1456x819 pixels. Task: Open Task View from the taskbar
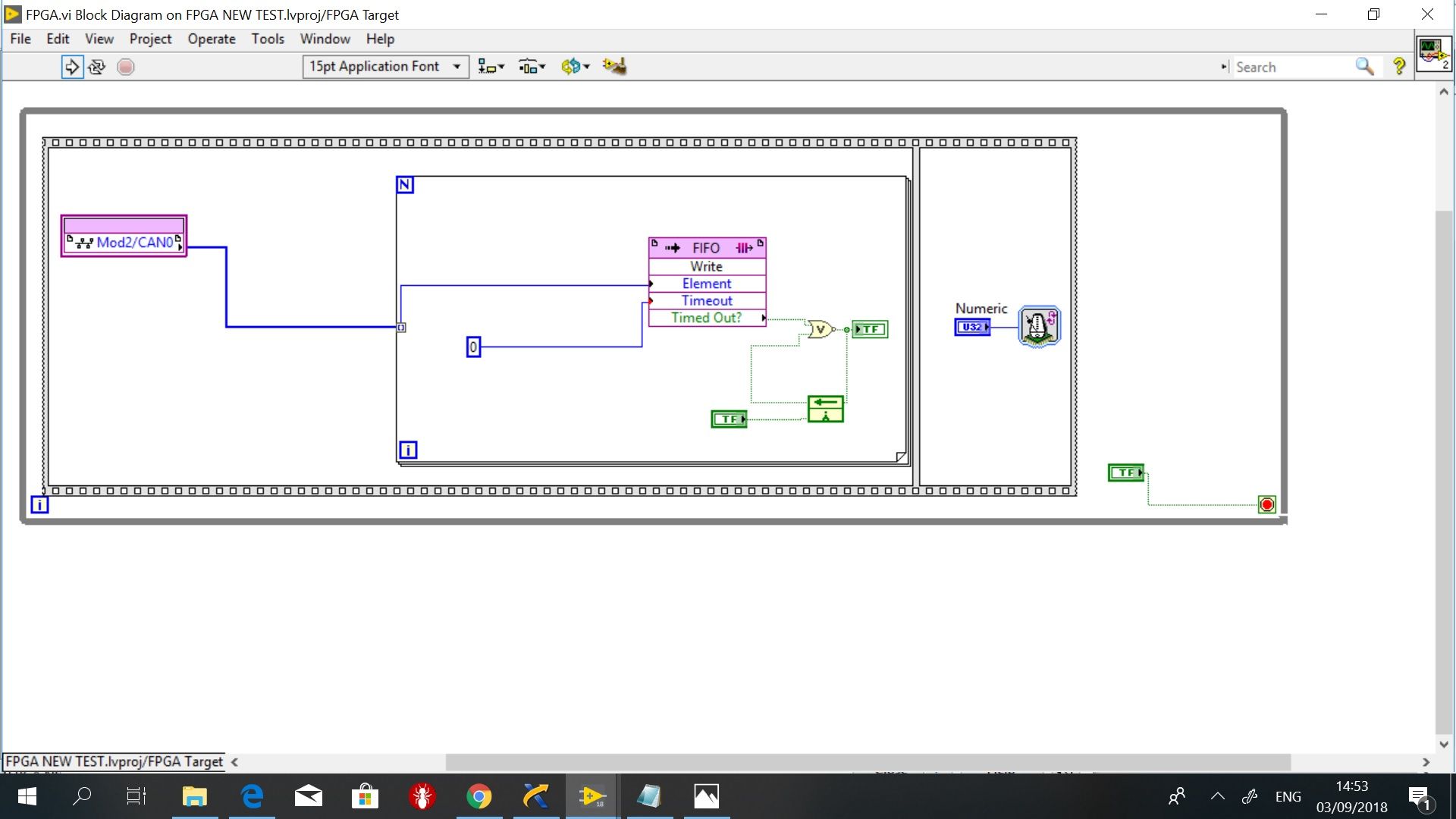pos(136,796)
